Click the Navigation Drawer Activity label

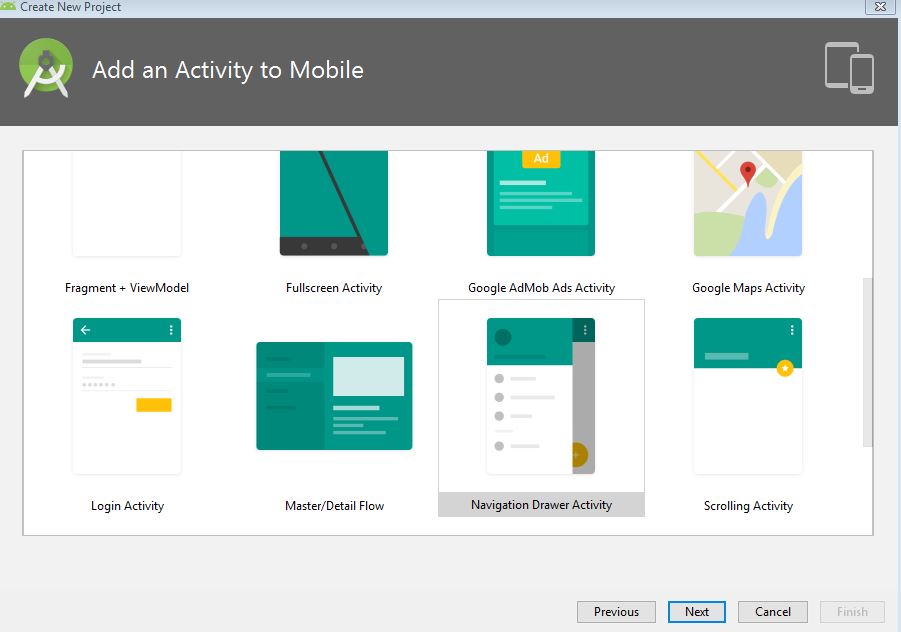tap(541, 505)
